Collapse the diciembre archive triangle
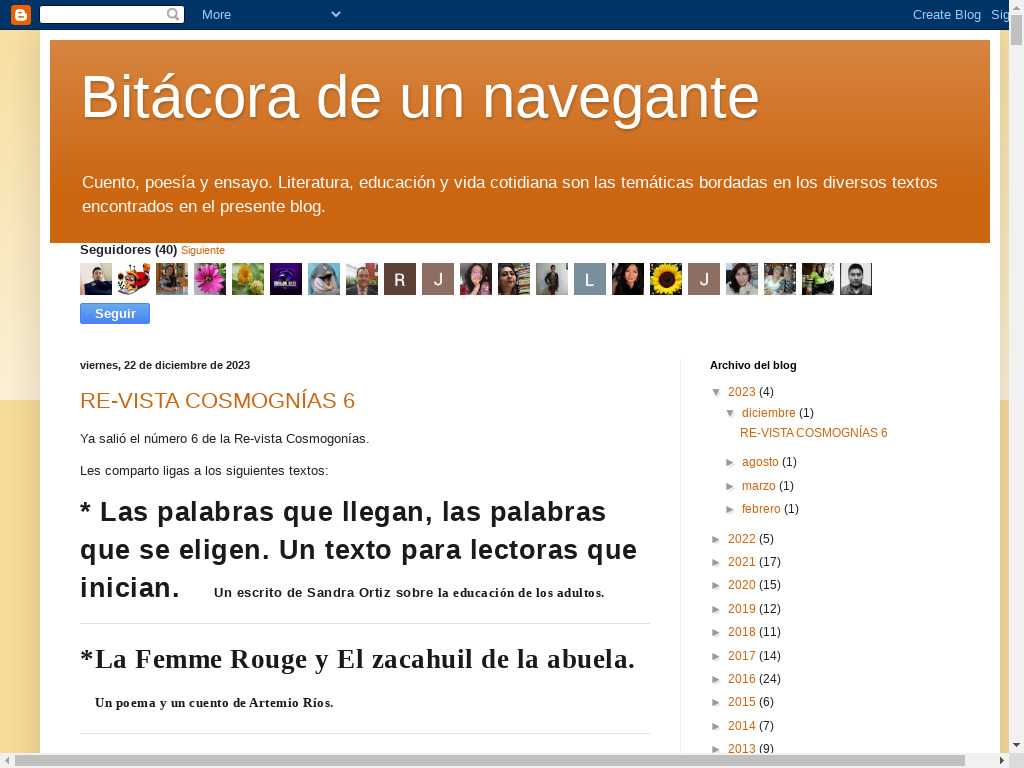This screenshot has height=768, width=1024. [x=730, y=413]
